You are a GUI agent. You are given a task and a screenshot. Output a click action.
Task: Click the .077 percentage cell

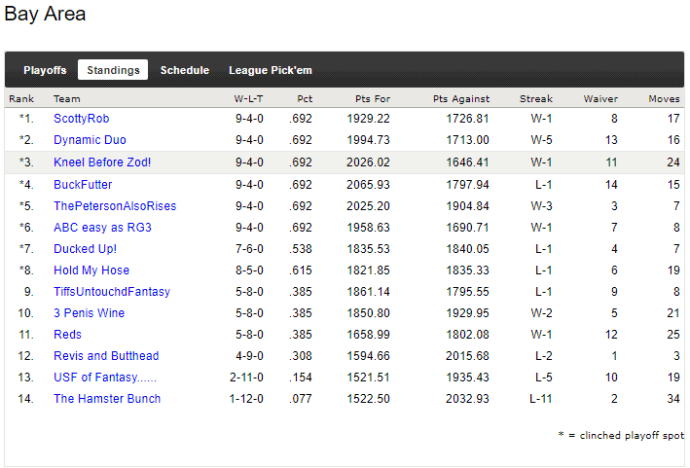(x=301, y=399)
